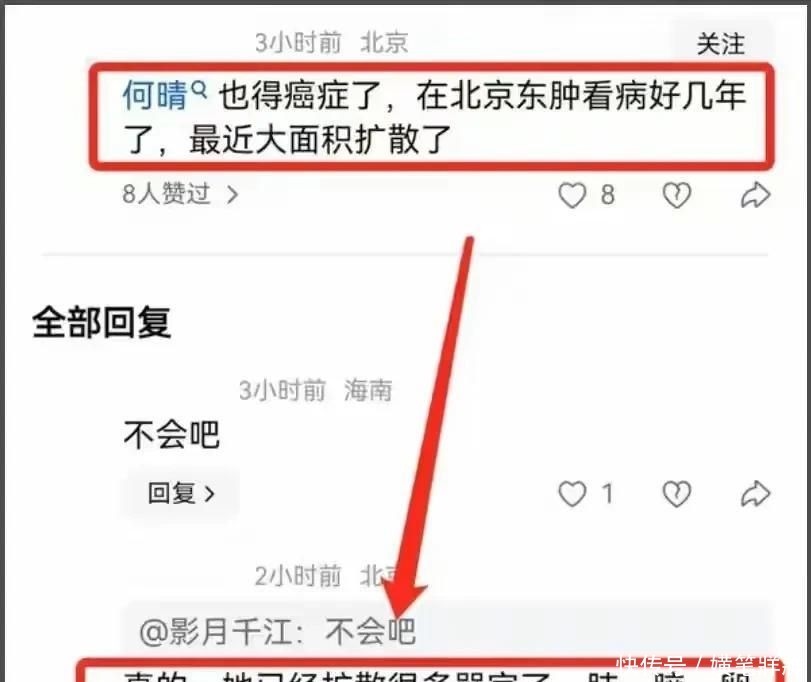Share the top comment using arrow icon
Viewport: 811px width, 682px height.
756,195
